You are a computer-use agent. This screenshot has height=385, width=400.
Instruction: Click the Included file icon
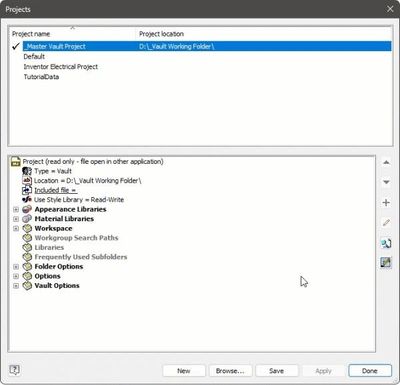(27, 190)
